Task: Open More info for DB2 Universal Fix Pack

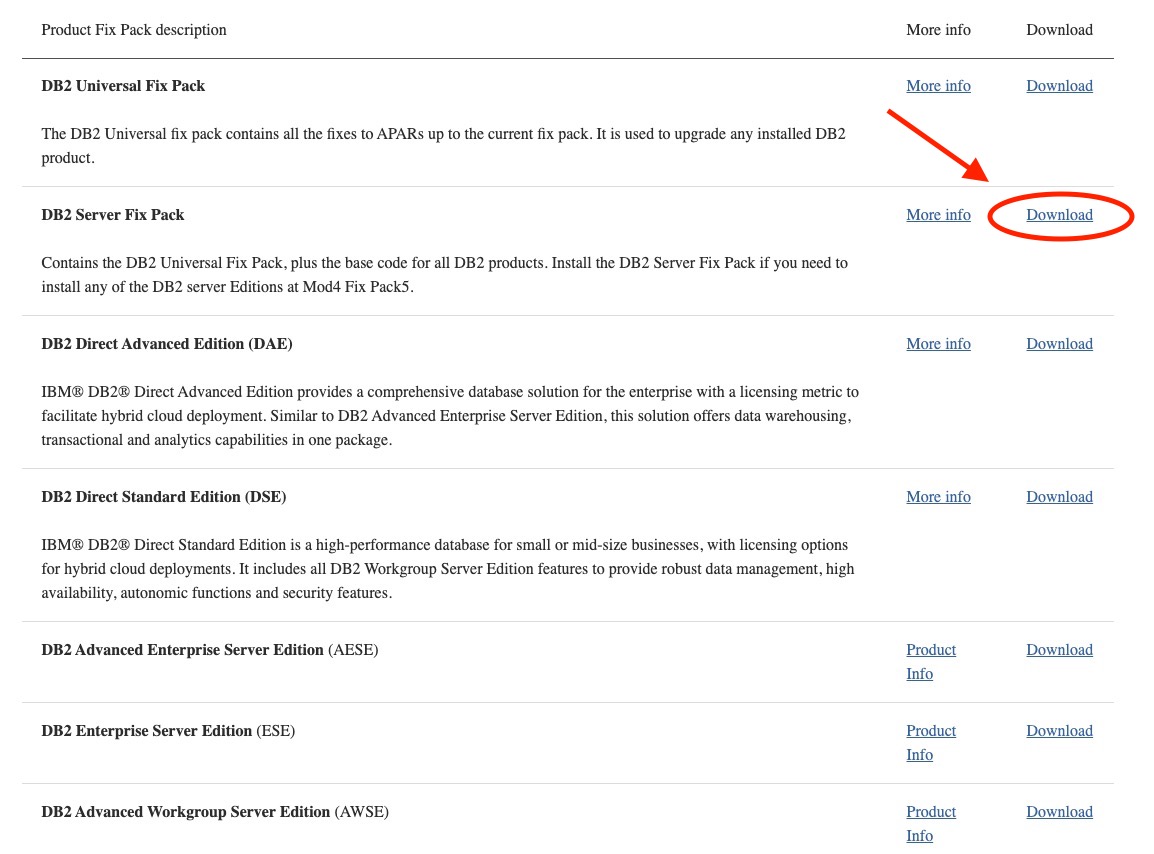Action: coord(938,86)
